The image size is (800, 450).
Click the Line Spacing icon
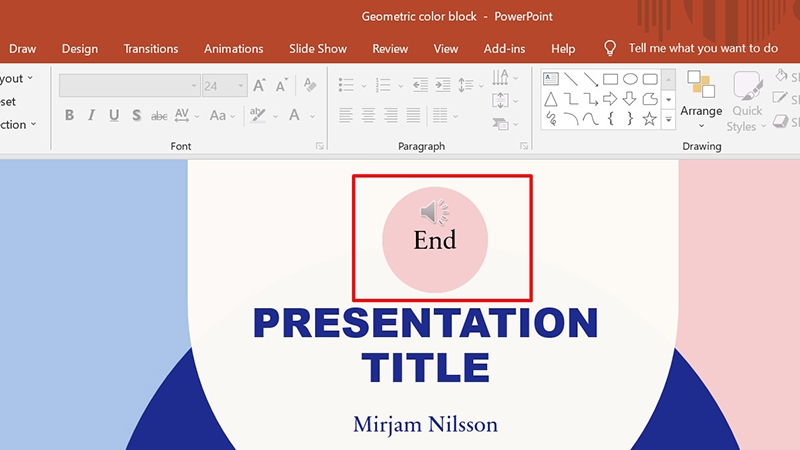[466, 85]
